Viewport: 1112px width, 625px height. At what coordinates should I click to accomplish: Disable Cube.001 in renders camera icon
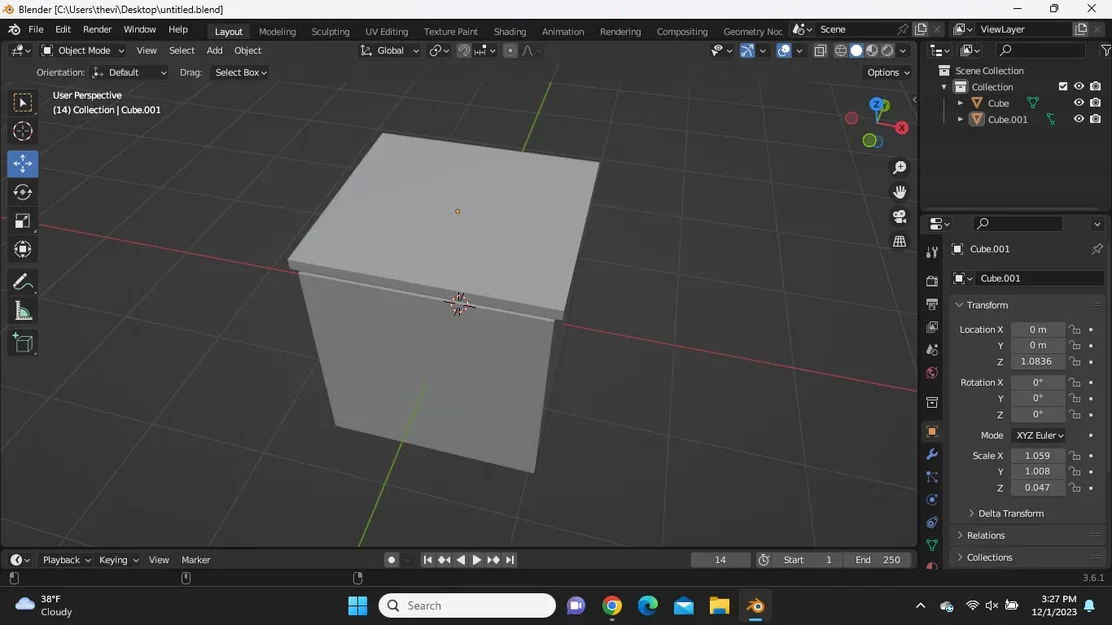tap(1096, 119)
